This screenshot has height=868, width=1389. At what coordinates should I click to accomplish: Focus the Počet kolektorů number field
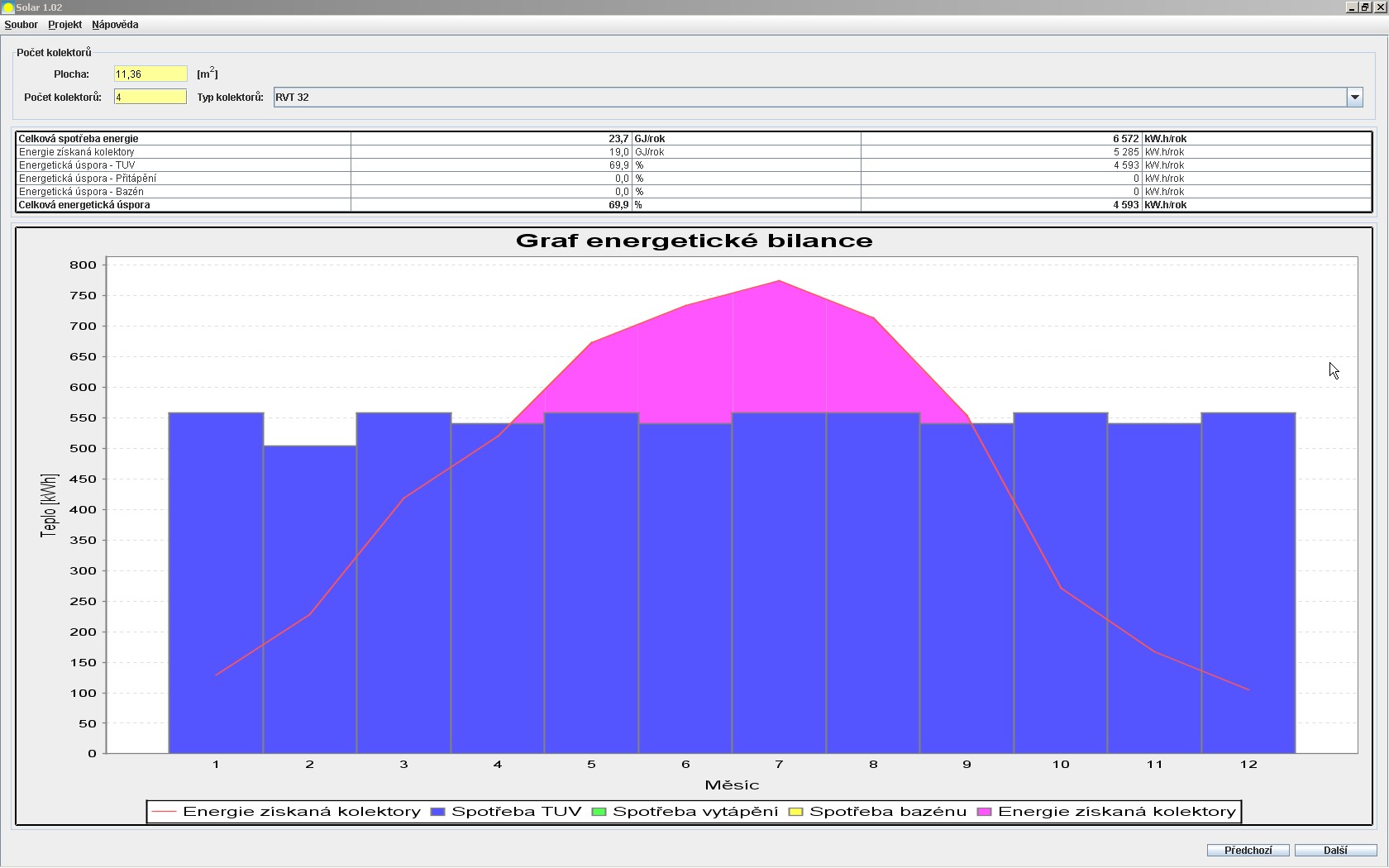(x=150, y=98)
